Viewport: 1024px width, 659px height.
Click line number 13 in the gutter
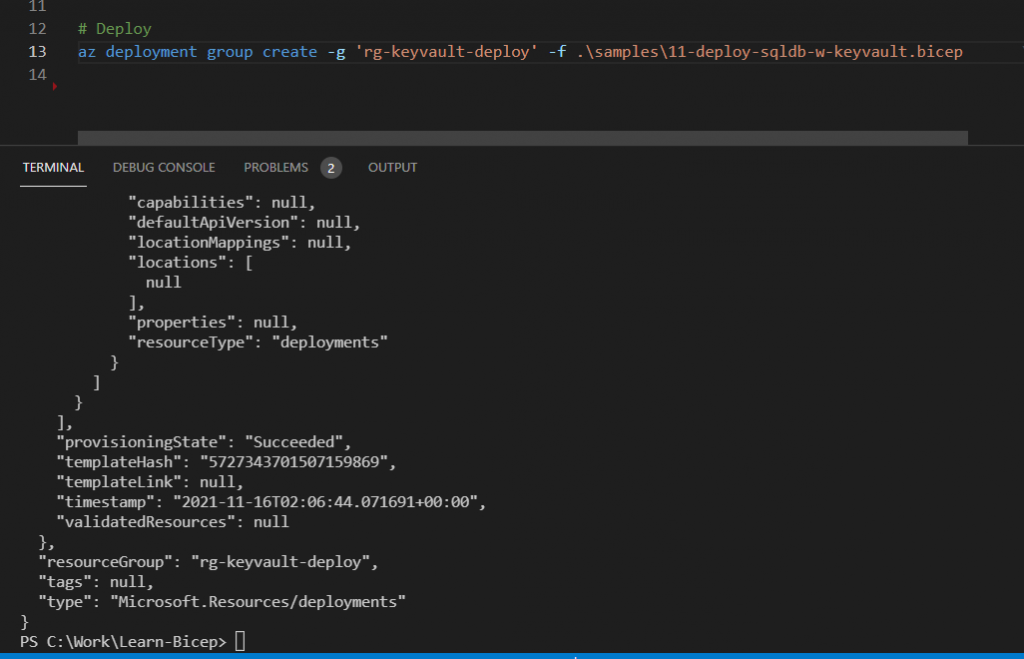click(38, 52)
